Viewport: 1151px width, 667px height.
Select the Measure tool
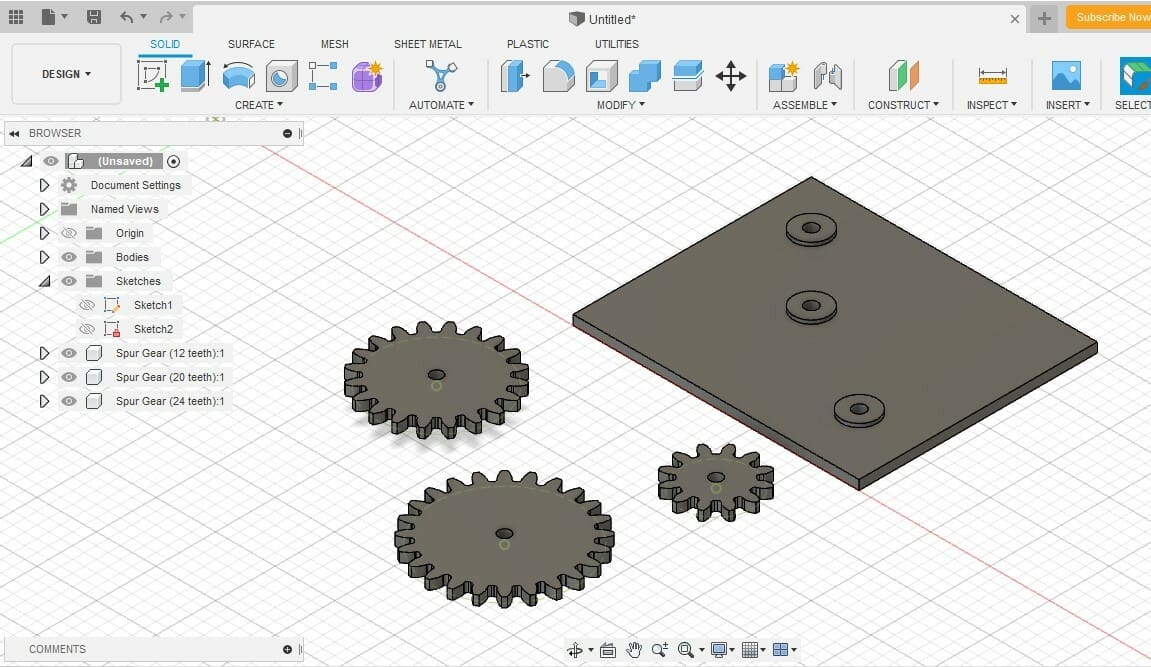click(992, 76)
